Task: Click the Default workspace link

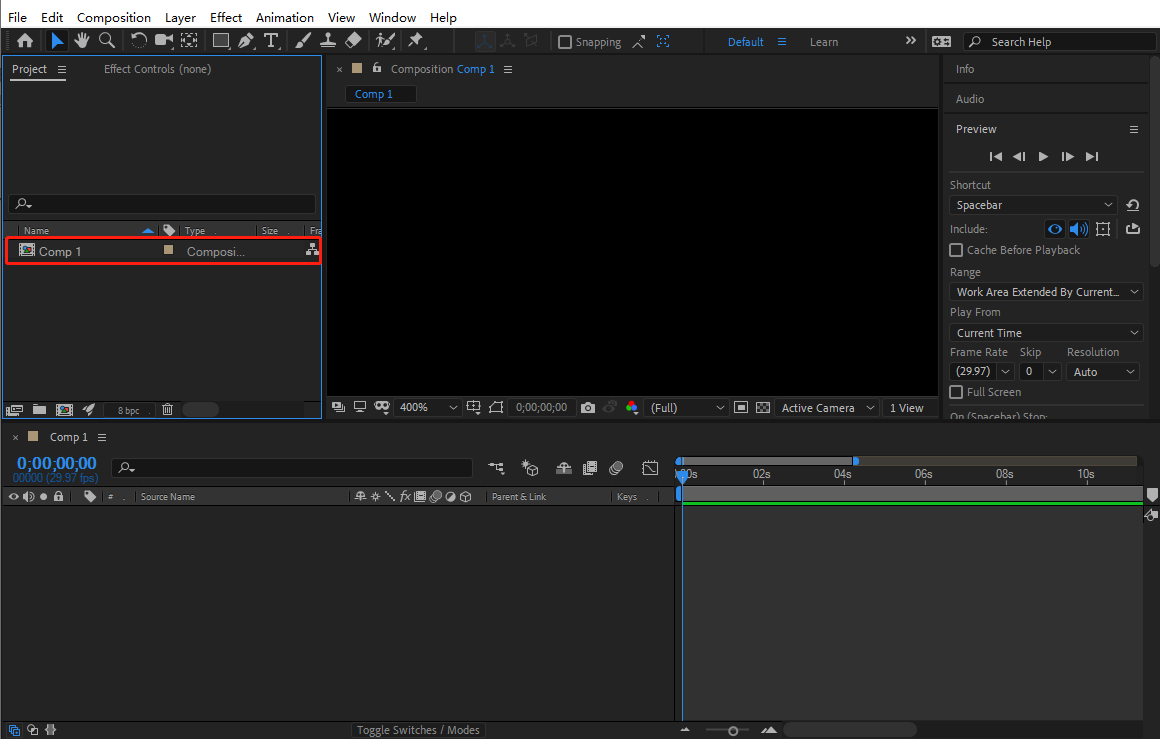Action: click(745, 42)
